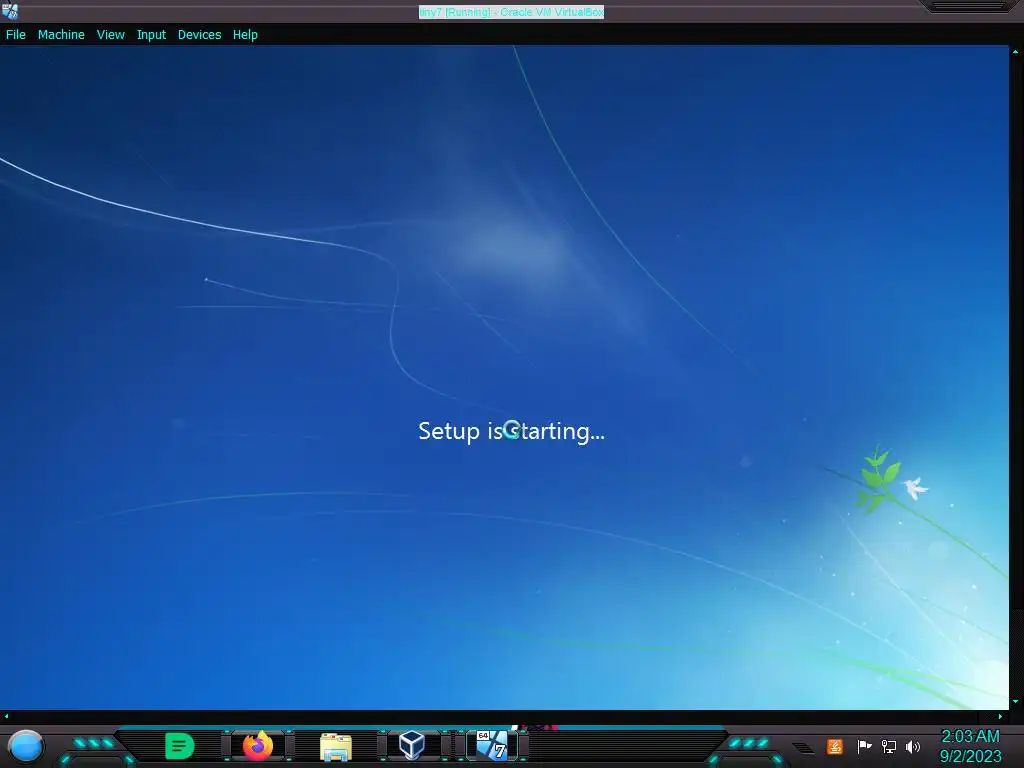
Task: Open the Action Center flag icon
Action: (864, 746)
